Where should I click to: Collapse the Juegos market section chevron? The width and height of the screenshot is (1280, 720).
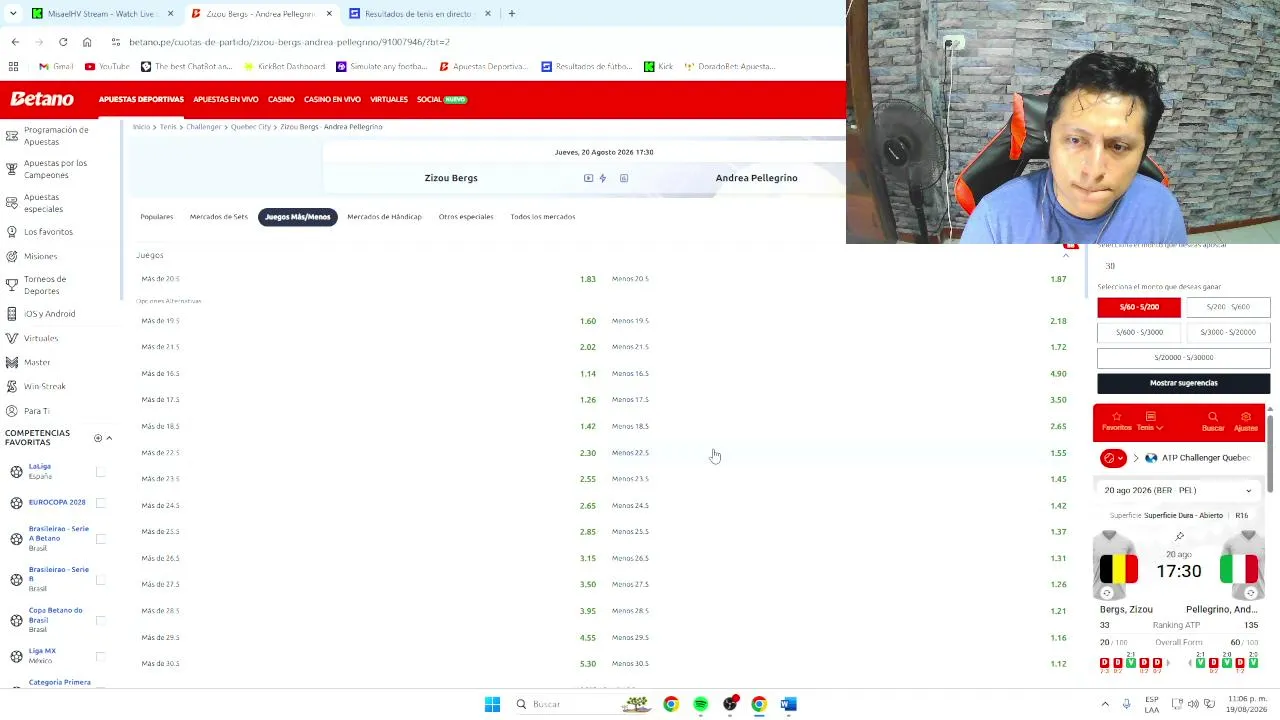tap(1065, 256)
